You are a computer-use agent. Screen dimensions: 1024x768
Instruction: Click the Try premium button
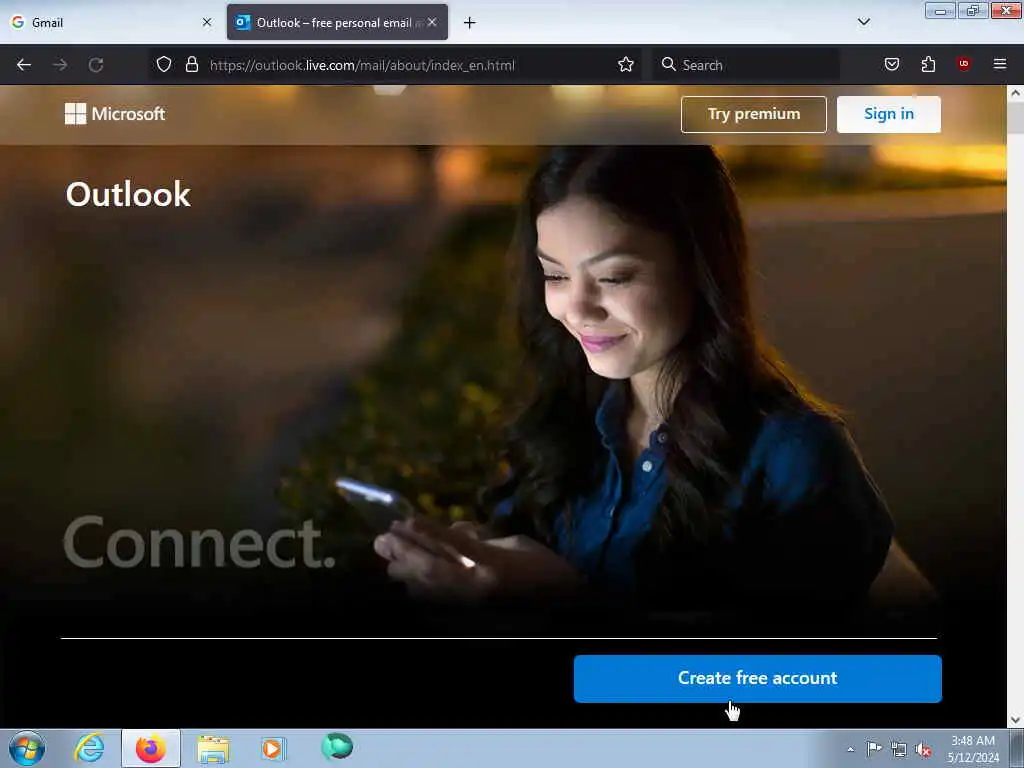754,114
